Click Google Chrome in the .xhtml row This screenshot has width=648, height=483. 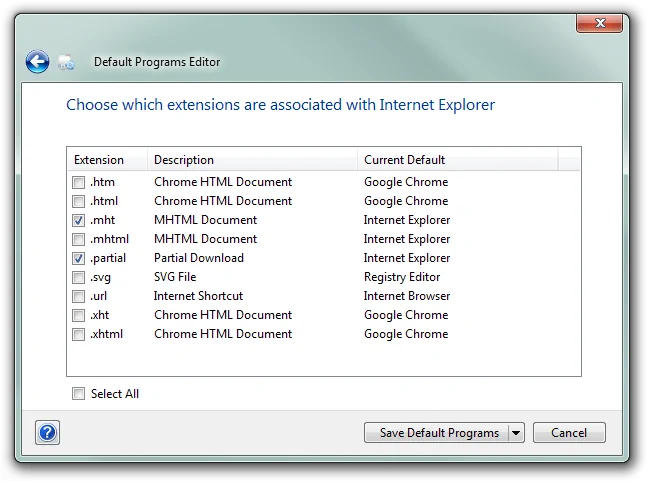coord(406,334)
